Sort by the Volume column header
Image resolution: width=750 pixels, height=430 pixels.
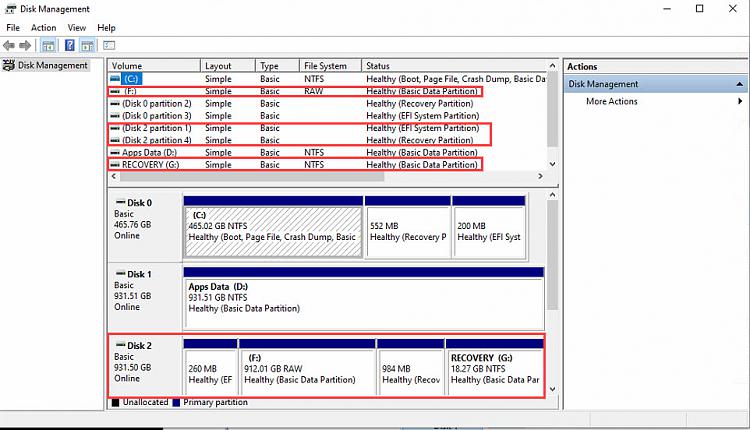154,66
